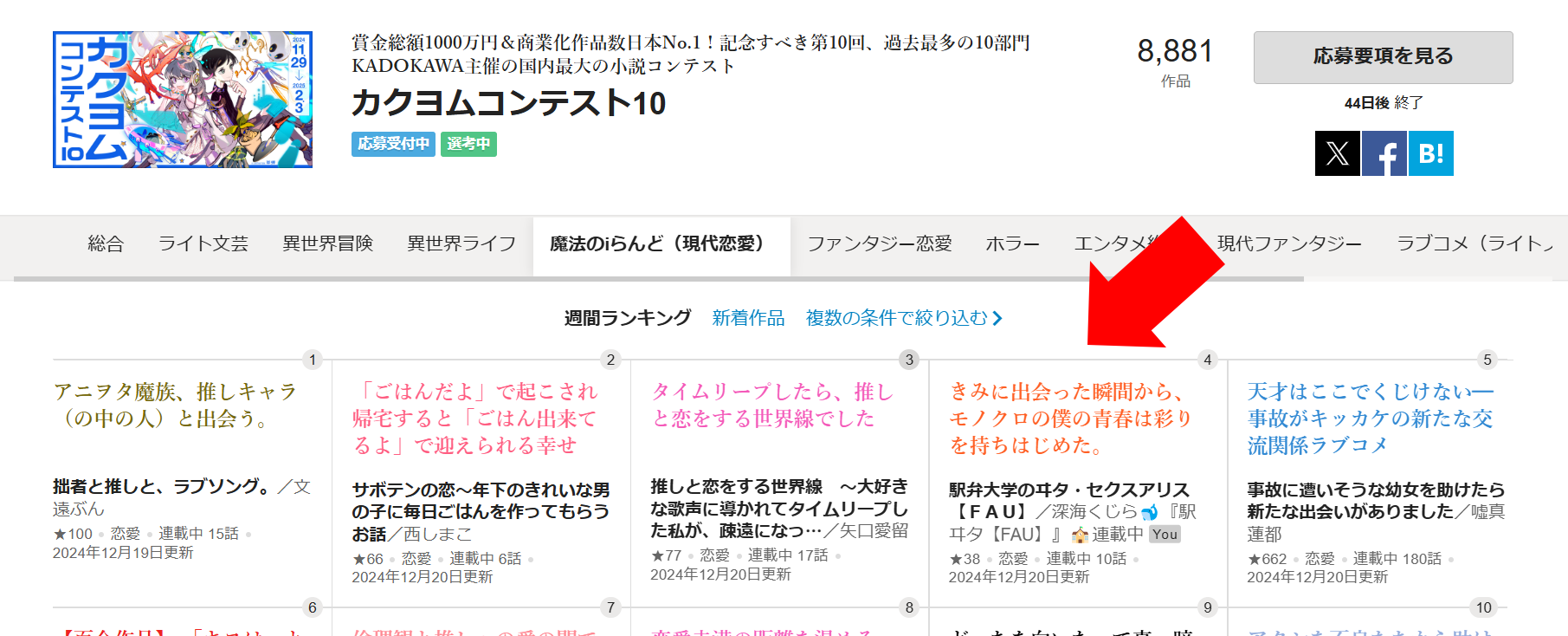Open the 現代ファンタジー tab
Image resolution: width=1568 pixels, height=636 pixels.
tap(1289, 243)
